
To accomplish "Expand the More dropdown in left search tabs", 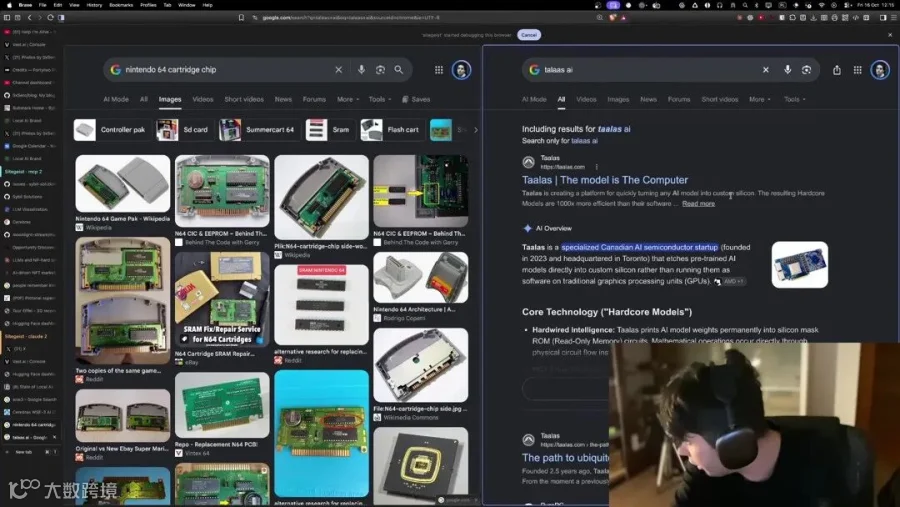I will point(348,99).
